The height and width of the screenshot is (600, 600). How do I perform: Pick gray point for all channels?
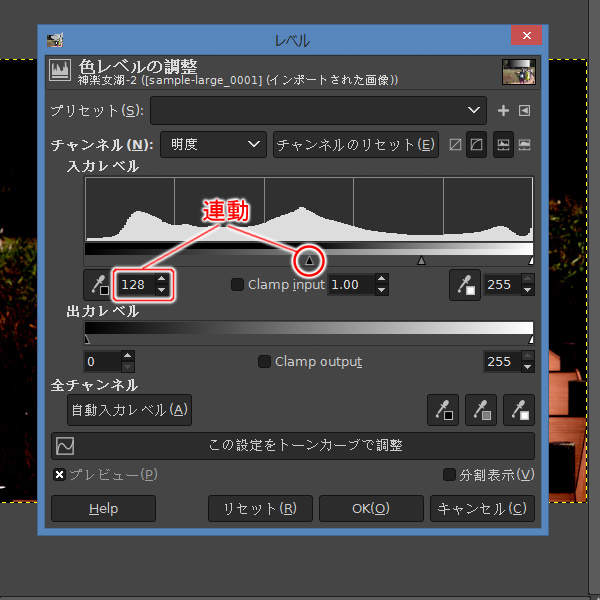click(x=481, y=410)
